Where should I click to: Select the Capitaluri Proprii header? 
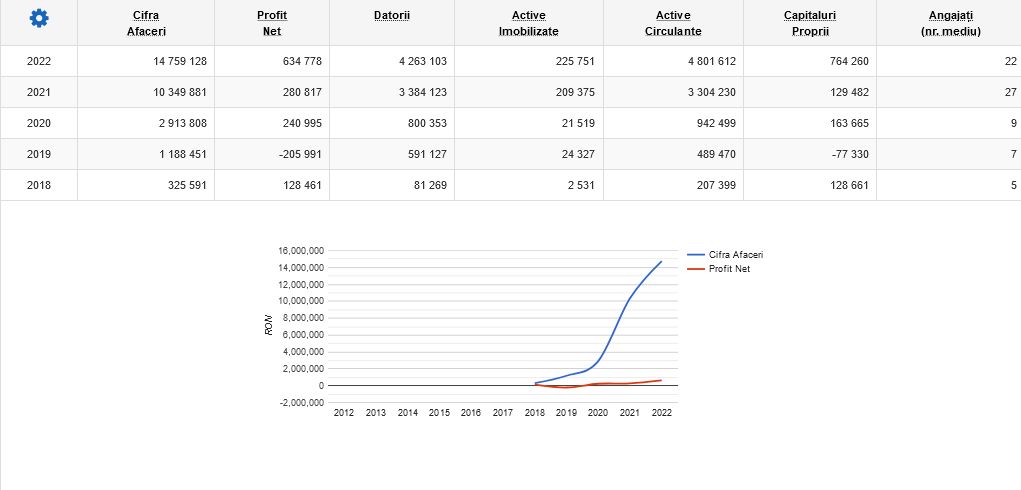coord(810,23)
